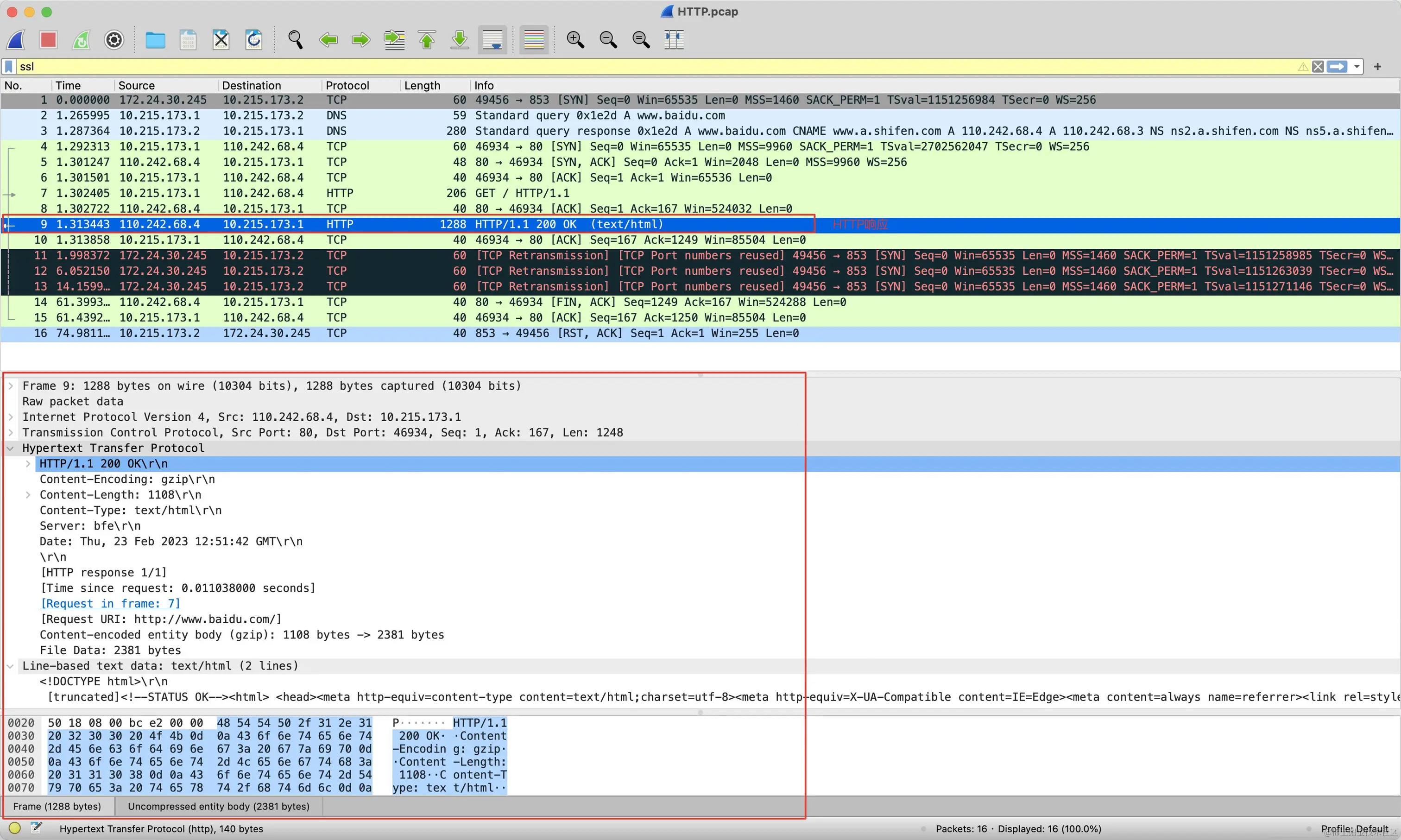The width and height of the screenshot is (1401, 840).
Task: Click the zoom in text icon
Action: tap(575, 40)
